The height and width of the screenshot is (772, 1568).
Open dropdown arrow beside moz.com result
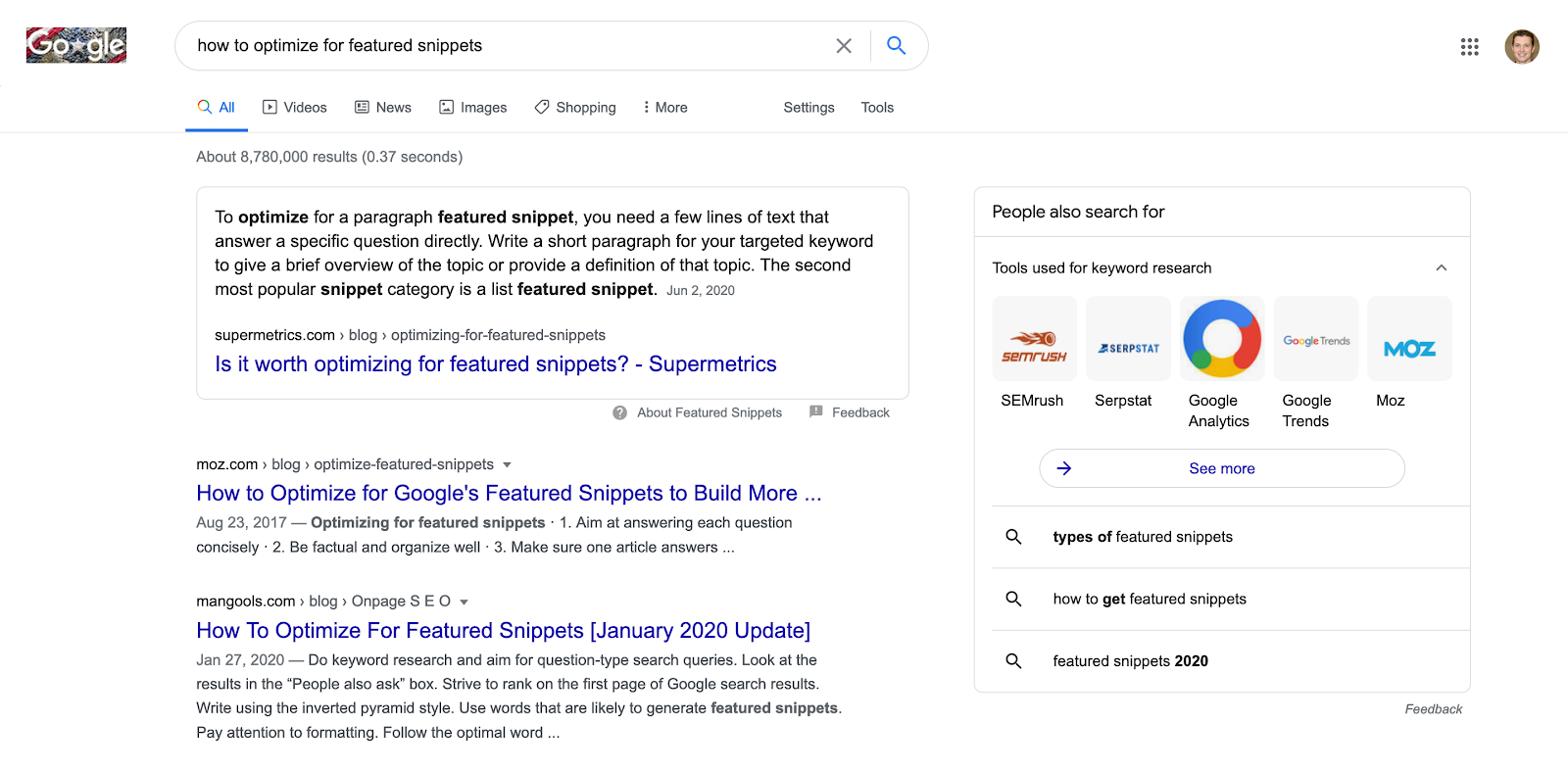click(507, 465)
